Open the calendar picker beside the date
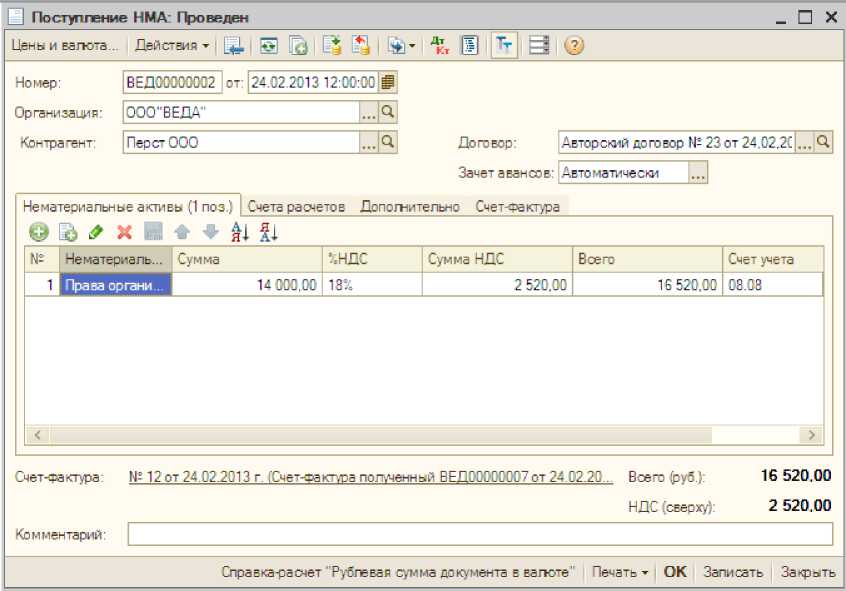The height and width of the screenshot is (591, 846). coord(388,82)
